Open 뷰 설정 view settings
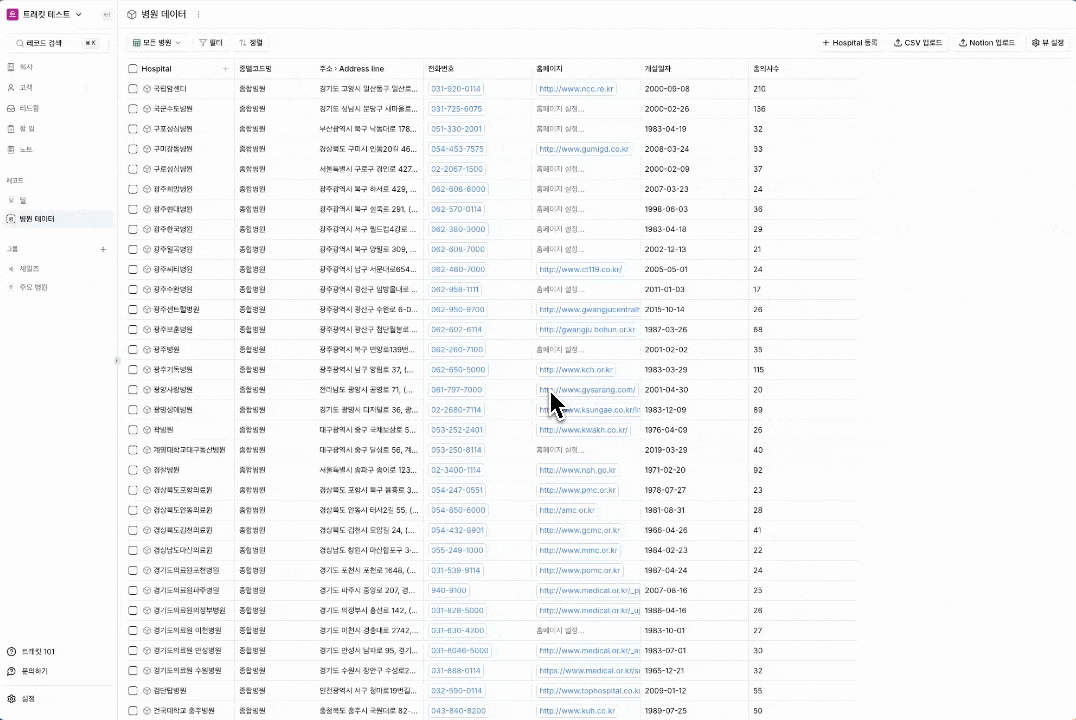The width and height of the screenshot is (1076, 720). (x=1048, y=43)
